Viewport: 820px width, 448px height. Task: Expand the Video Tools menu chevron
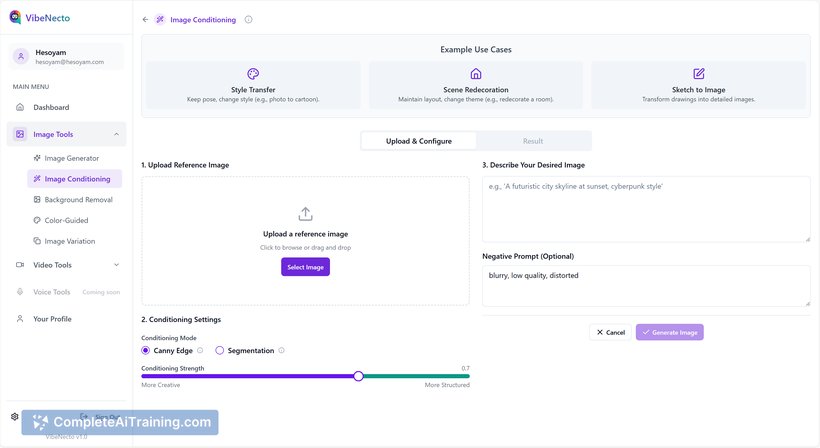[x=116, y=265]
